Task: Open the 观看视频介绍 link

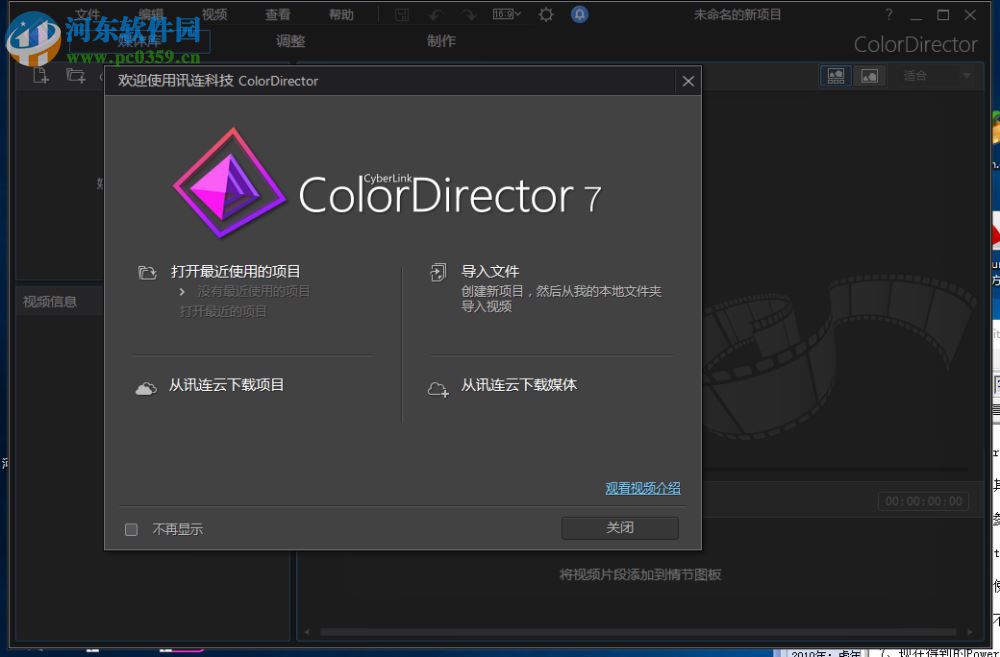Action: [643, 488]
